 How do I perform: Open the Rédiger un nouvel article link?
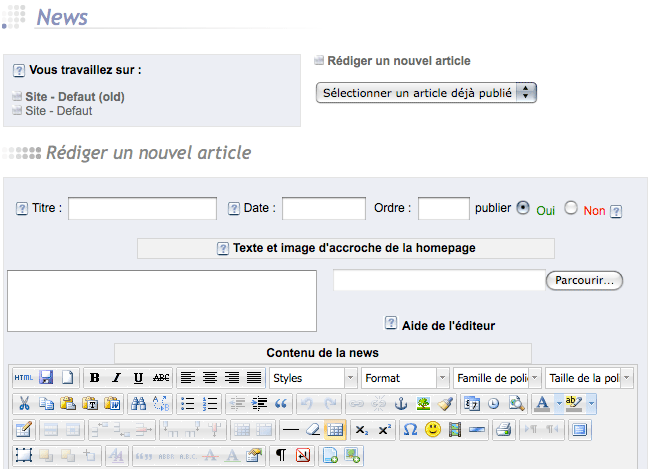pos(399,61)
